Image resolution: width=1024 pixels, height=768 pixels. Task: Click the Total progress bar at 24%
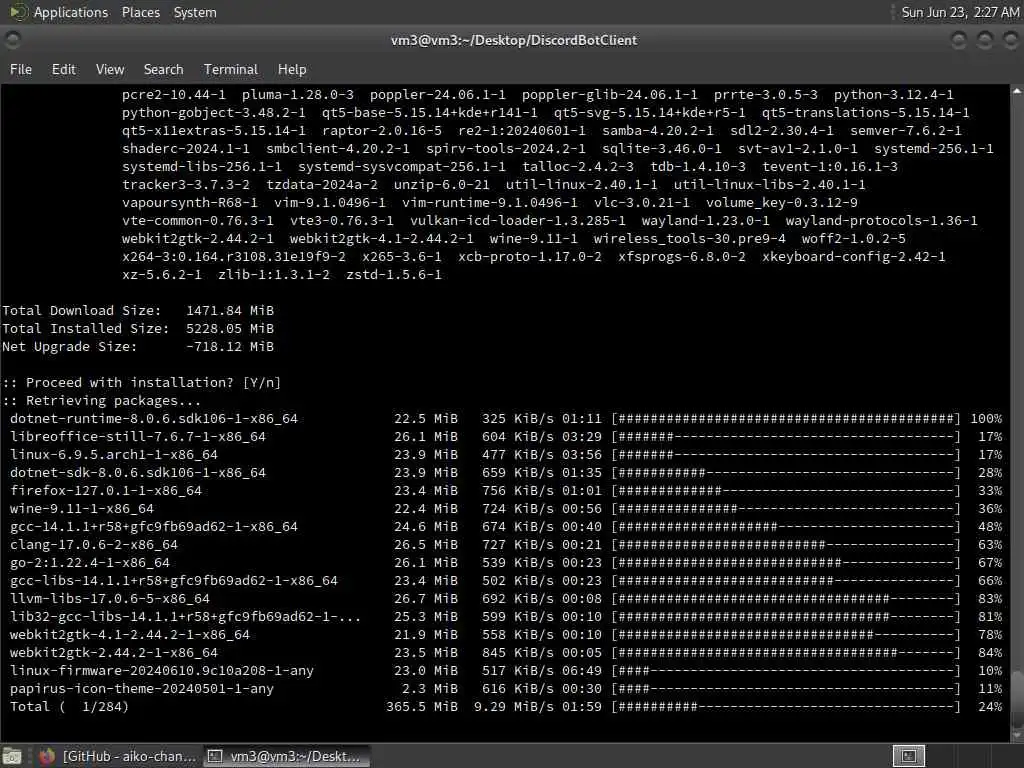(786, 707)
